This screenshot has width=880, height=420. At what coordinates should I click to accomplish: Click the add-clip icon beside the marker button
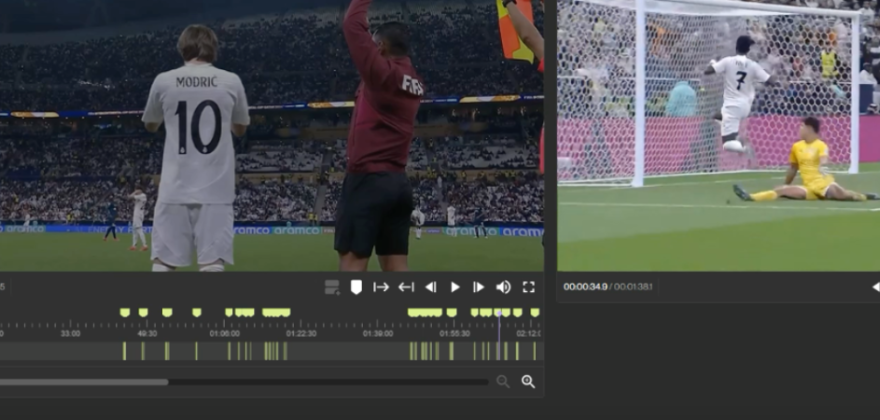(x=332, y=287)
